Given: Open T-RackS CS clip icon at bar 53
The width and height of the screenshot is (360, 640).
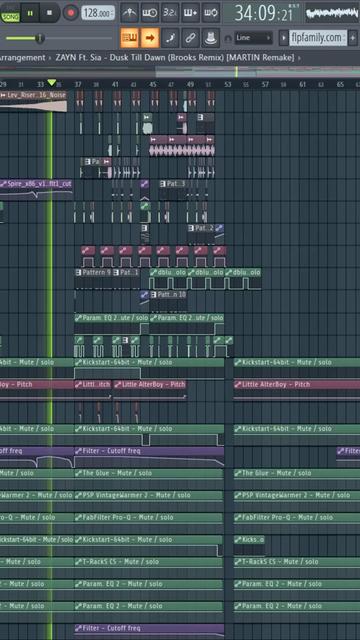Looking at the screenshot, I should coord(238,562).
